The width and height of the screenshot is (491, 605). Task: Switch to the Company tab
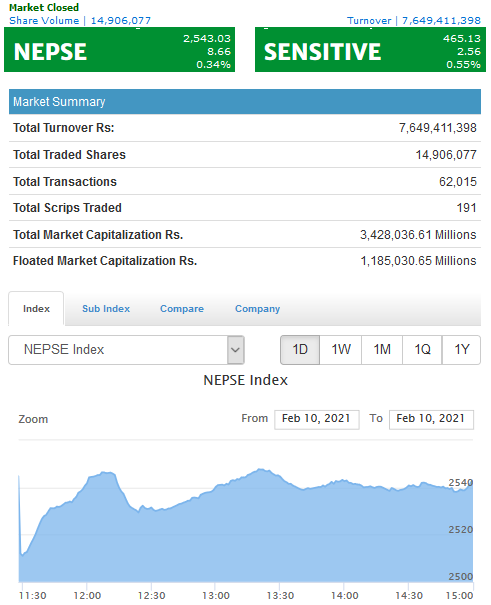tap(258, 309)
